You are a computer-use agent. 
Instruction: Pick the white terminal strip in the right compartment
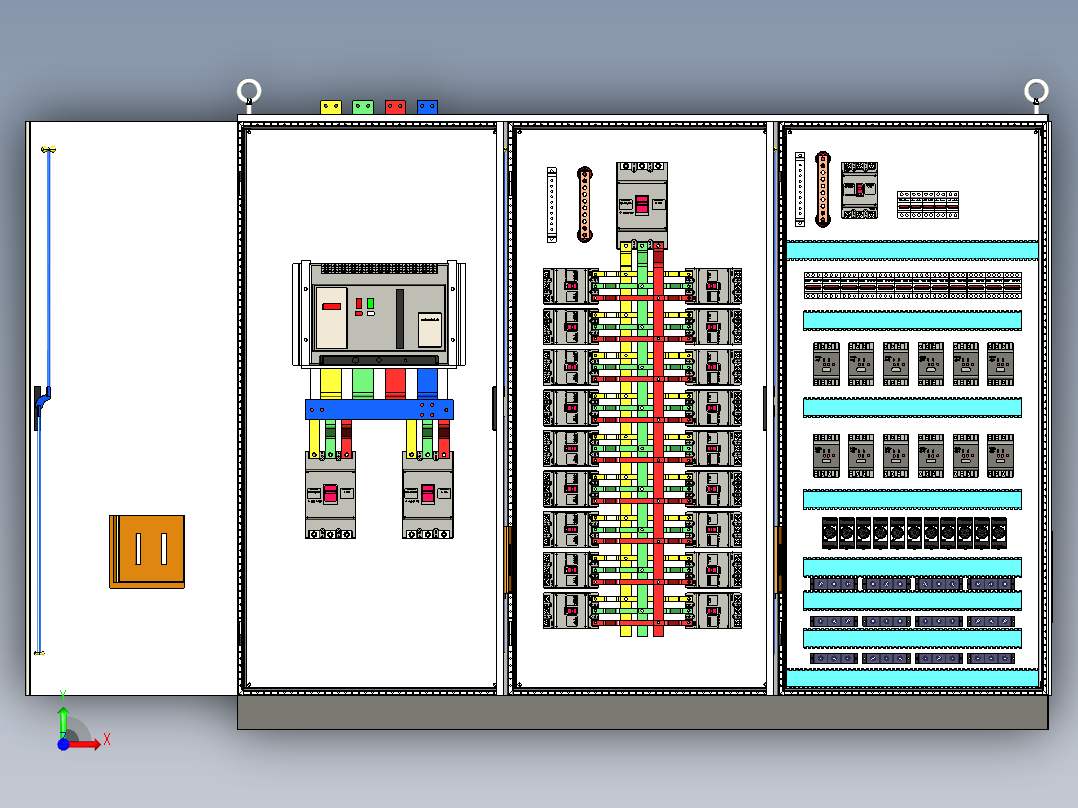tap(800, 189)
